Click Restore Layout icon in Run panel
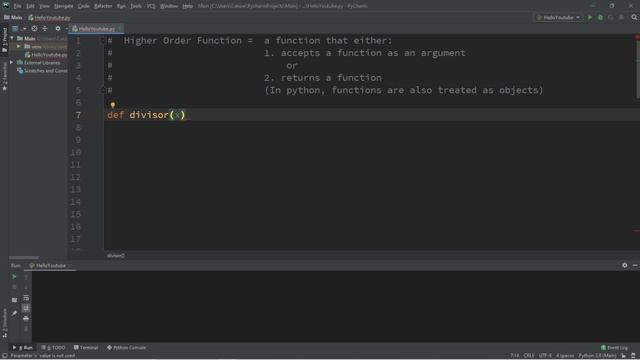Viewport: 640px width, 360px height. point(14,300)
